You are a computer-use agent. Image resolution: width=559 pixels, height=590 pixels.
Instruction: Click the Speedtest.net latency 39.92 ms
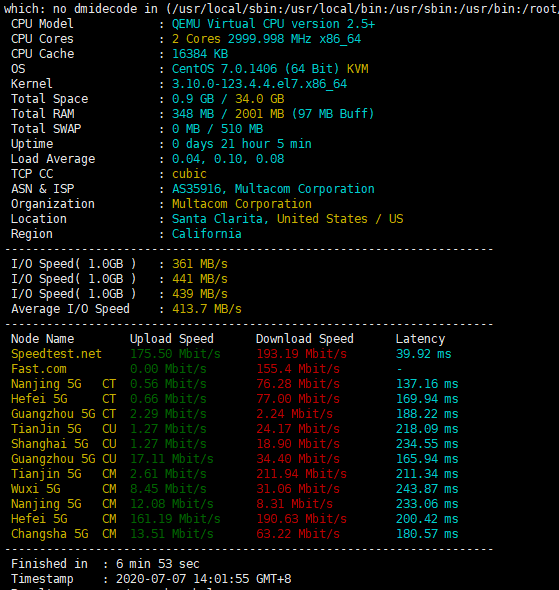coord(424,354)
